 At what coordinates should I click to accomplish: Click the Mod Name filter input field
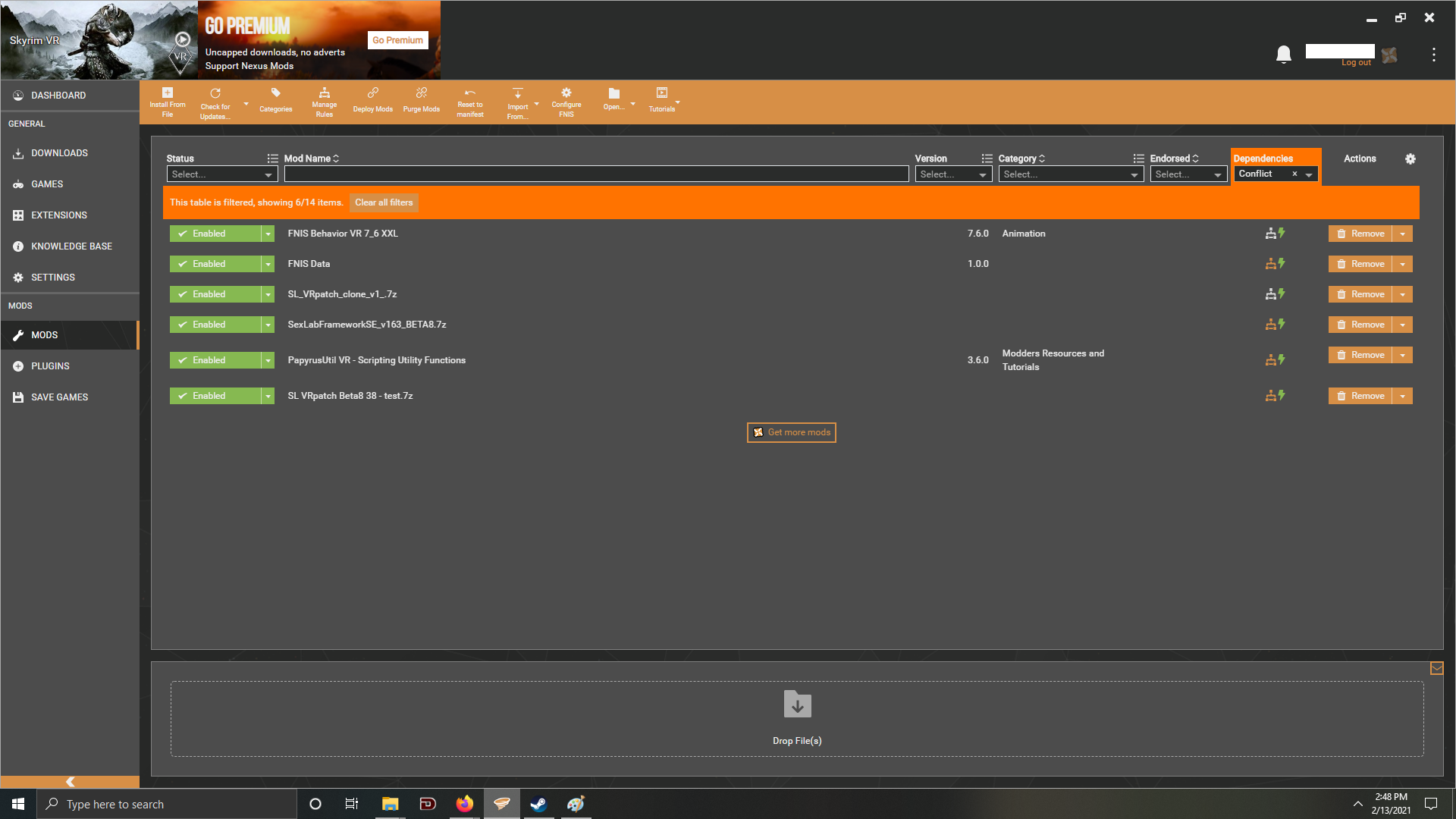596,174
